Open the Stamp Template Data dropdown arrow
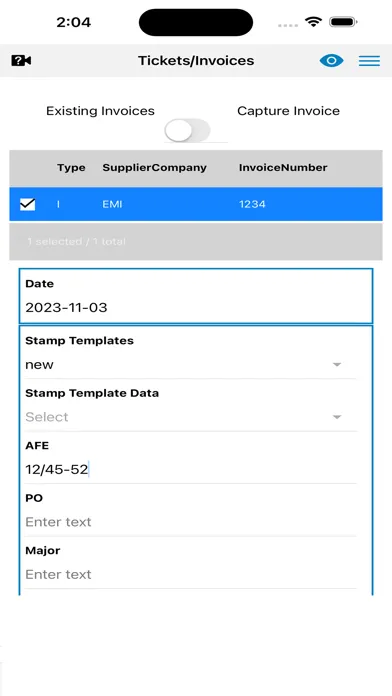Screen dimensions: 392x696 click(x=337, y=417)
